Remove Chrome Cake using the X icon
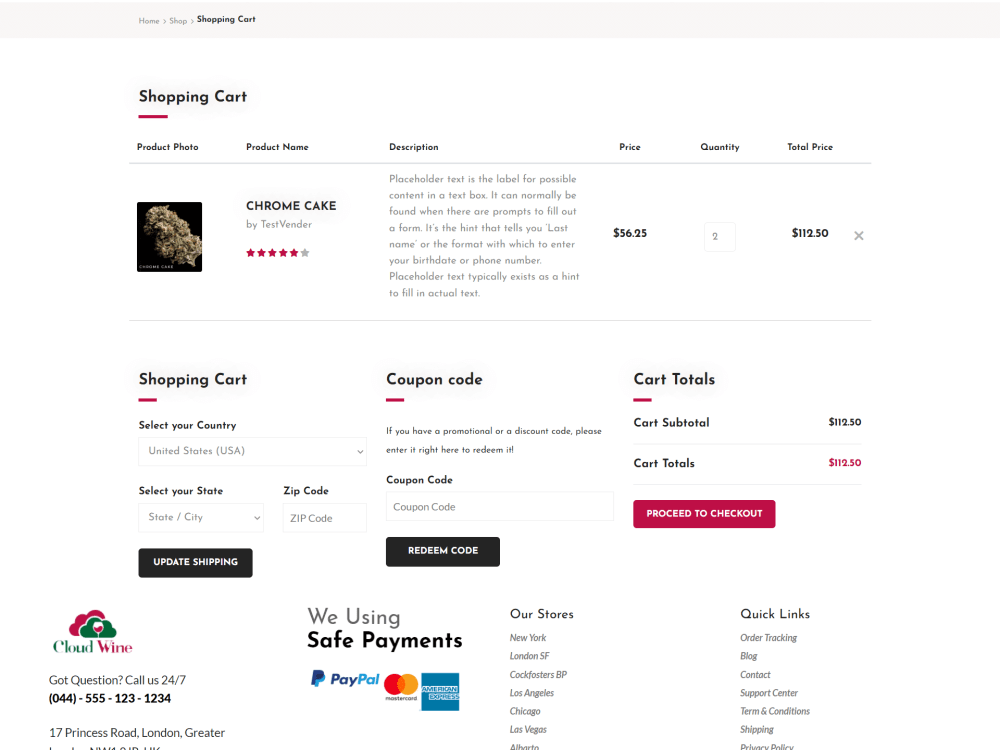1000x750 pixels. (x=858, y=236)
